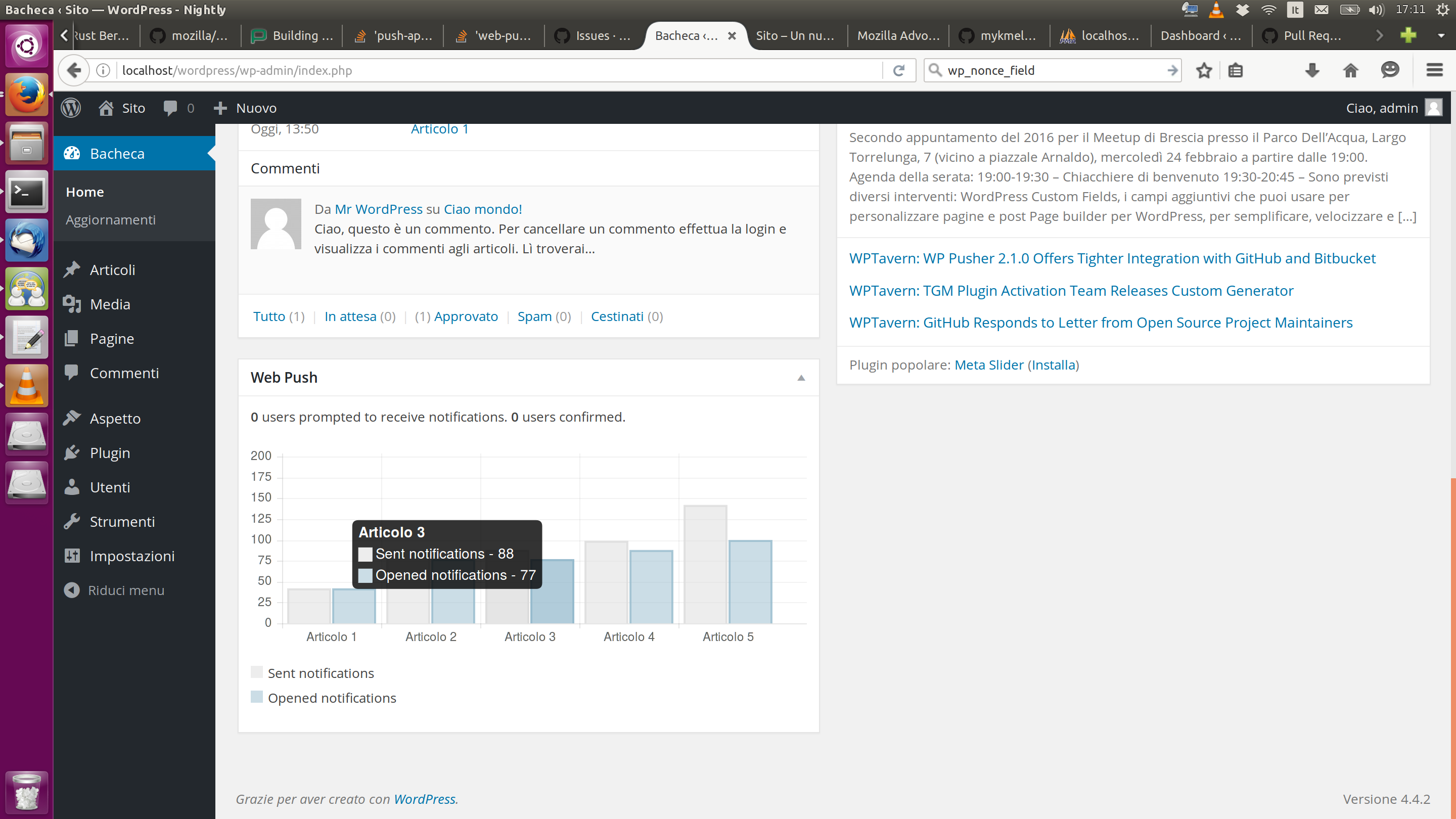Click the Sent notifications legend swatch
Screen dimensions: 1456x819
[257, 672]
